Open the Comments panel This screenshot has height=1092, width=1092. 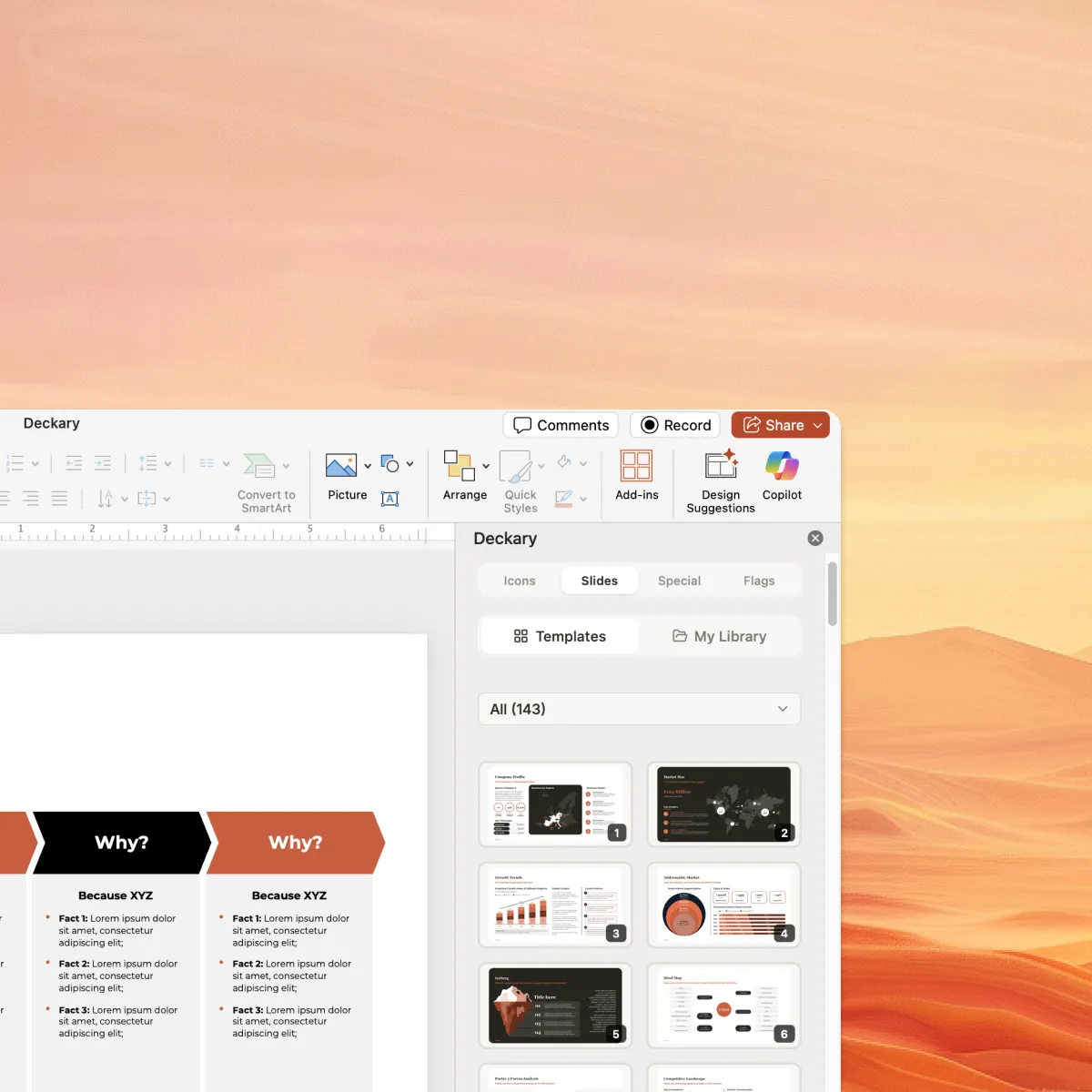(x=560, y=425)
